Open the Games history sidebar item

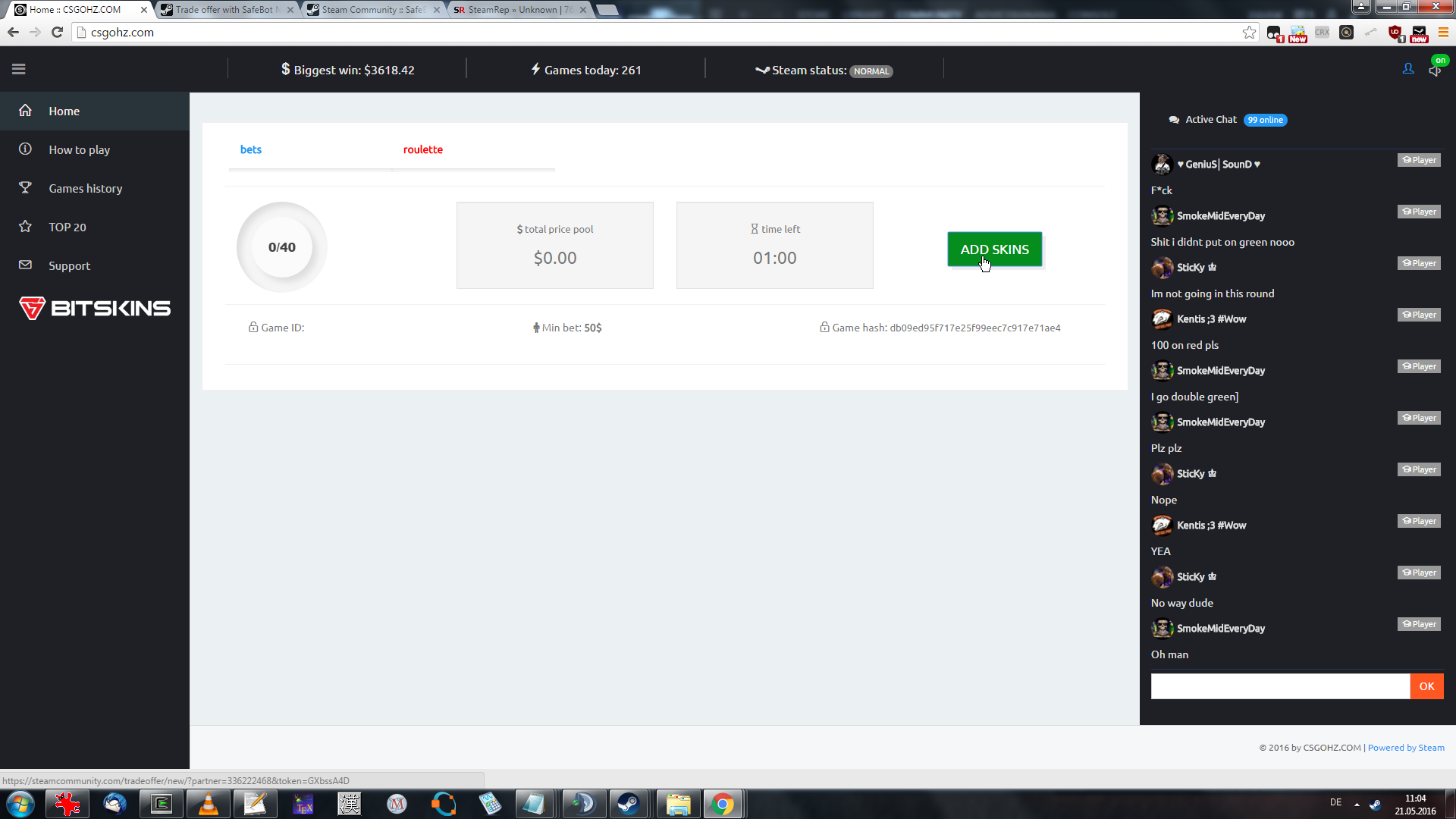pyautogui.click(x=85, y=188)
